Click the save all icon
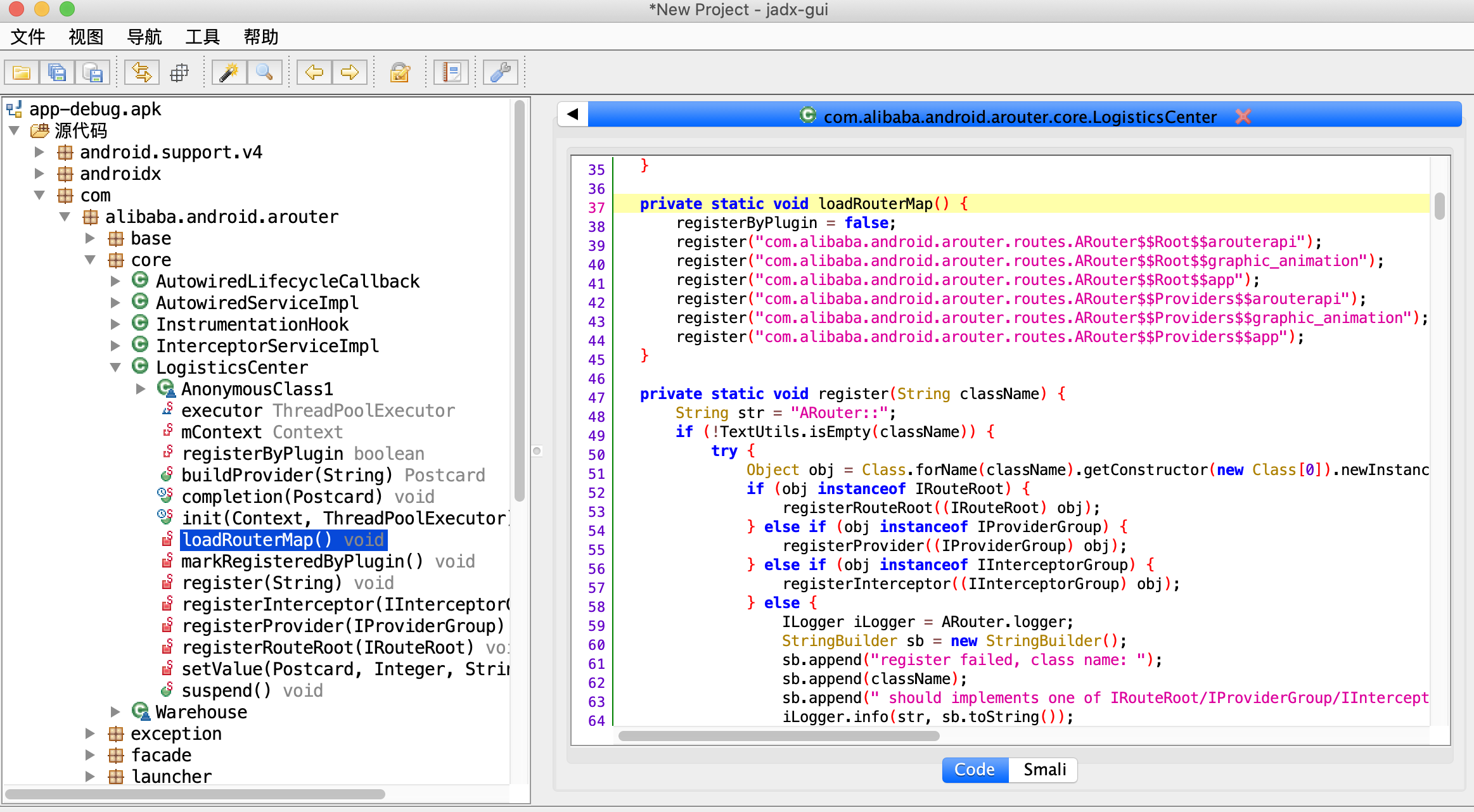This screenshot has width=1474, height=812. [57, 73]
